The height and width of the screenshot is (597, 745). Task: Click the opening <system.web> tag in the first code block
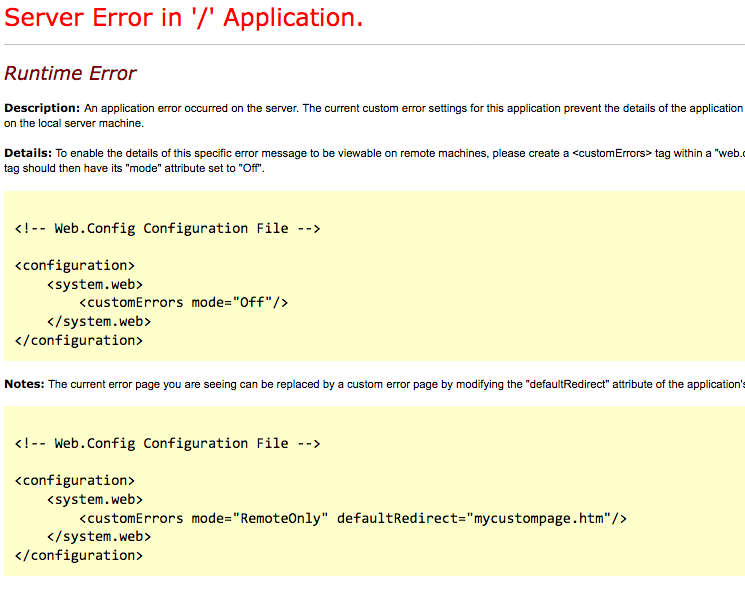(x=95, y=284)
